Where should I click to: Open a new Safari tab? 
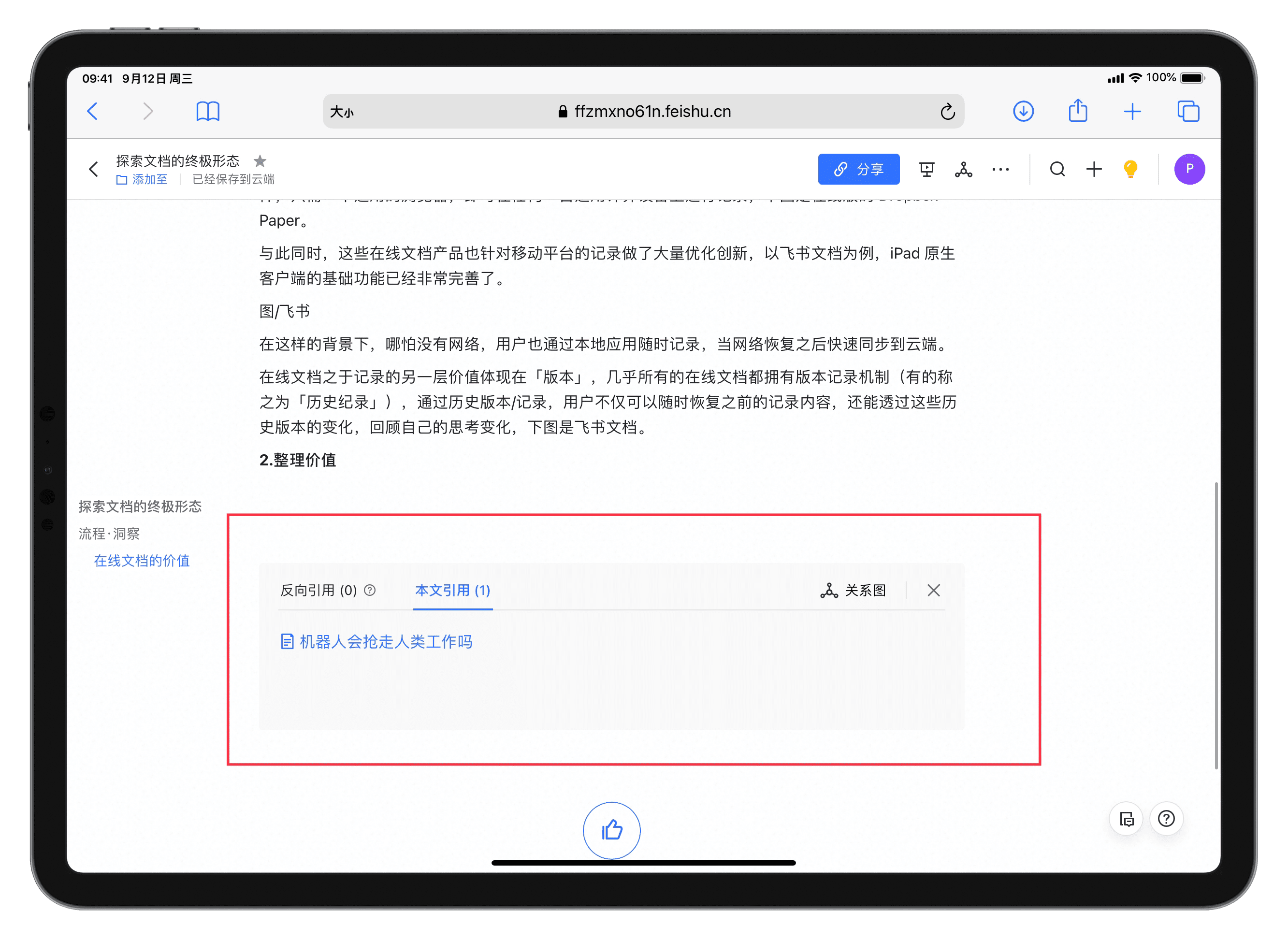tap(1132, 112)
